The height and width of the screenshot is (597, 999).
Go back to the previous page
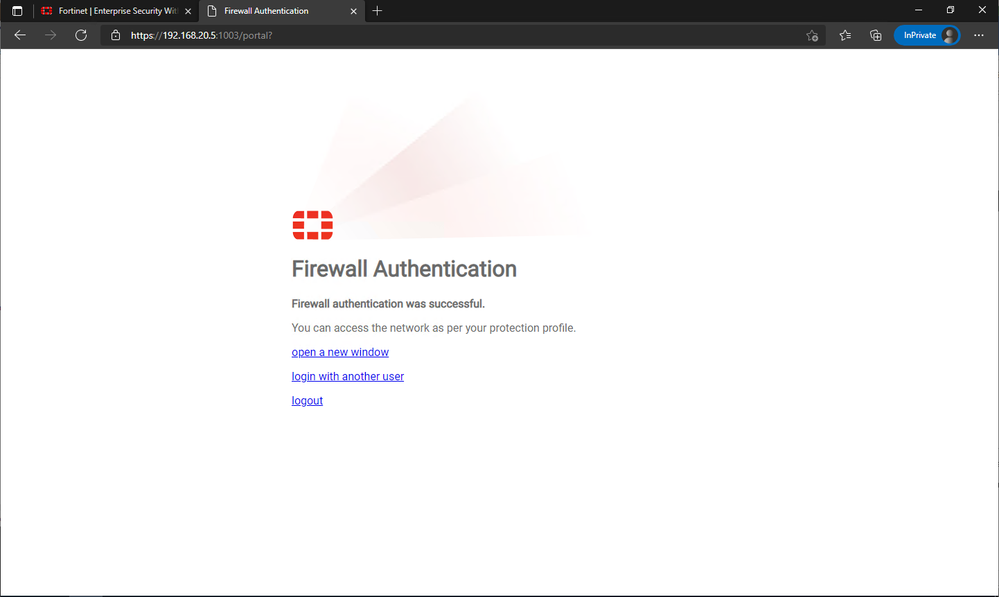(x=20, y=35)
